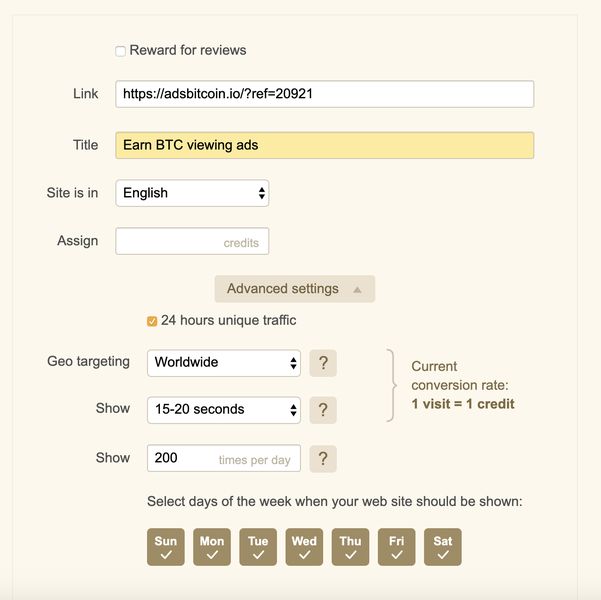Toggle the Sun day button

coord(166,547)
